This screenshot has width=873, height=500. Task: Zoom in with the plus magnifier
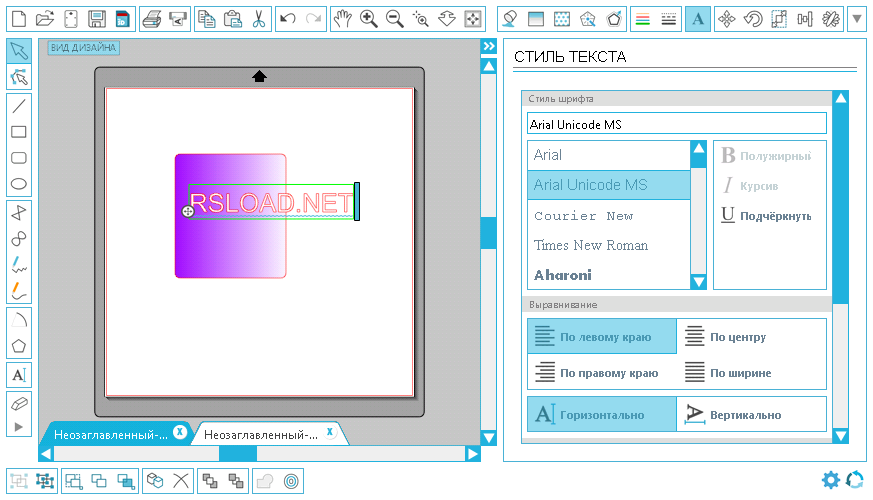click(x=369, y=19)
